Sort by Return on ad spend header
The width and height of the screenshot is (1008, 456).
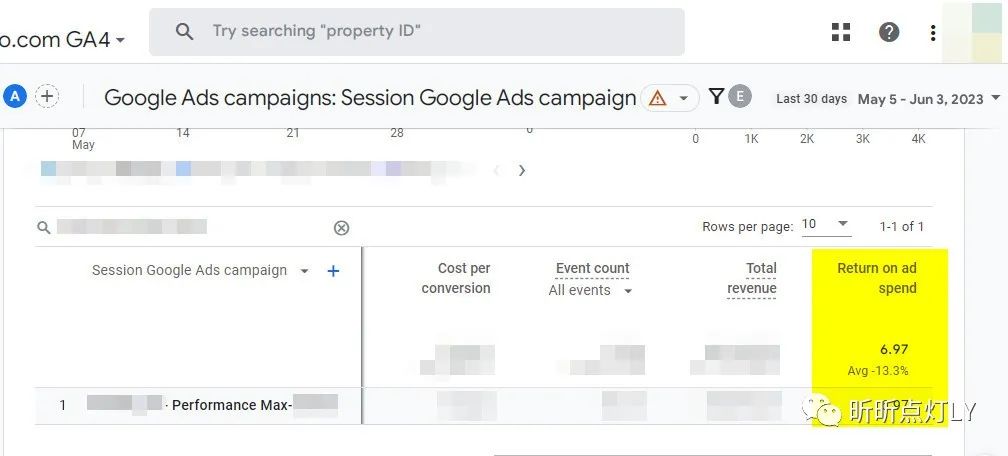coord(877,278)
